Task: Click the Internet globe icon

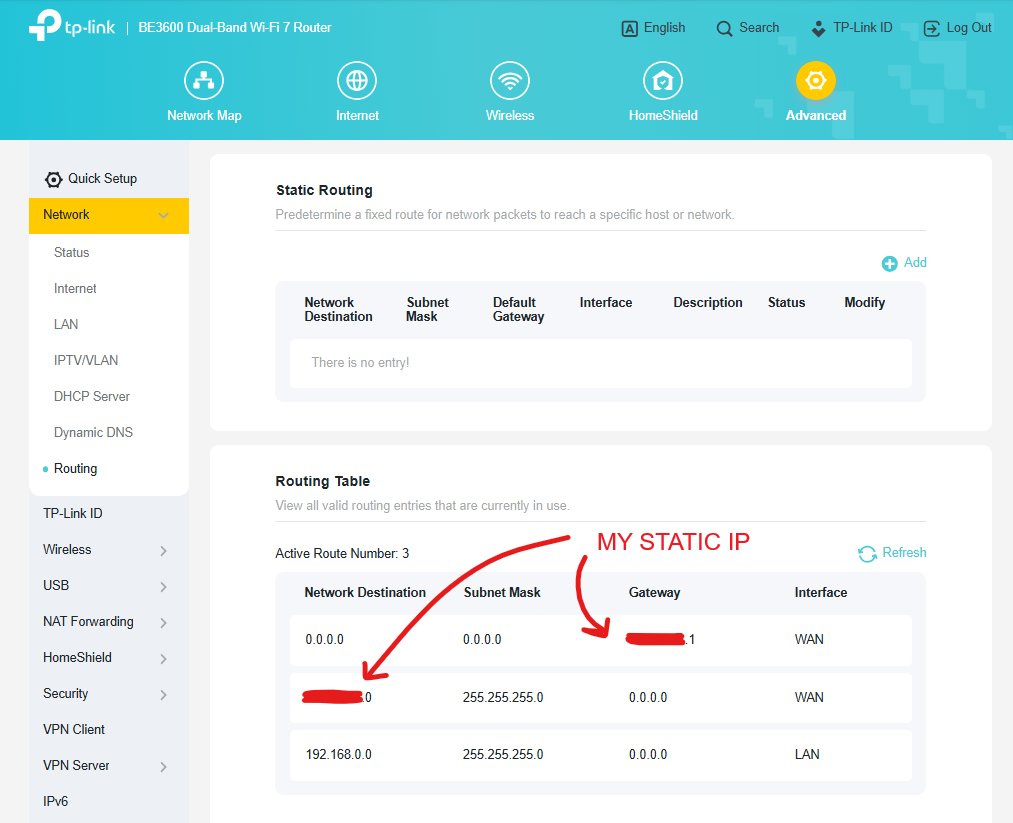Action: (x=357, y=81)
